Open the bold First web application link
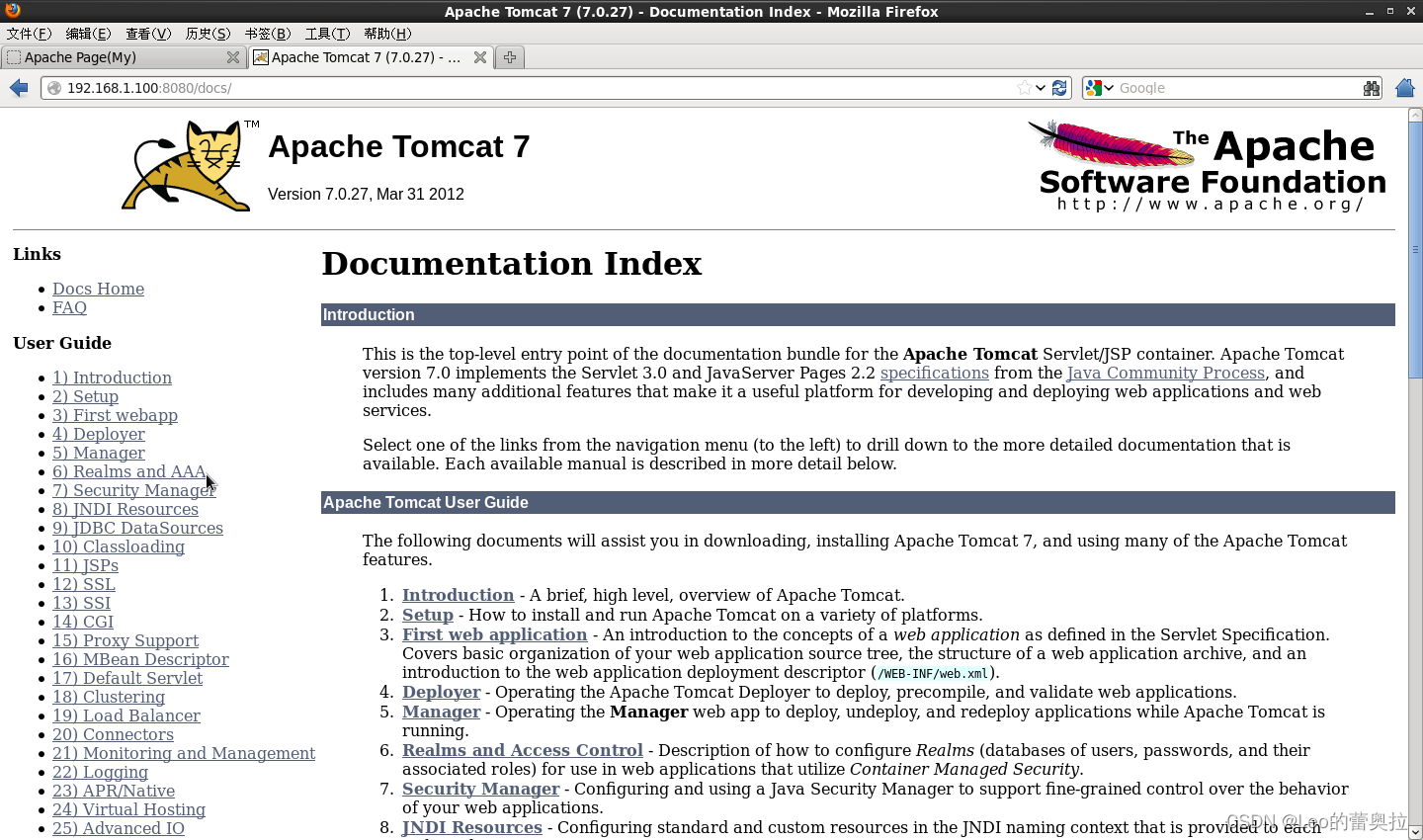This screenshot has width=1423, height=840. [494, 634]
